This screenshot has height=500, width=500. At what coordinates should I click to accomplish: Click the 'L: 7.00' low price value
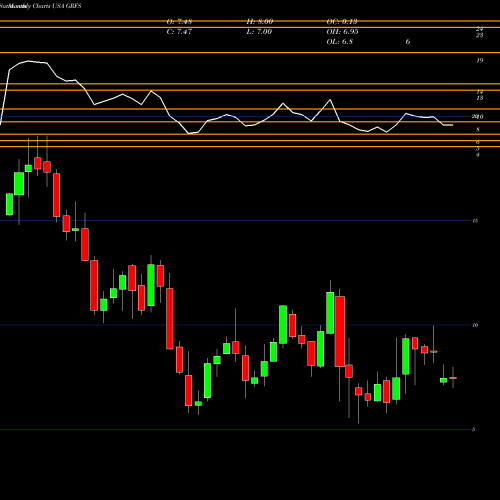tap(259, 32)
